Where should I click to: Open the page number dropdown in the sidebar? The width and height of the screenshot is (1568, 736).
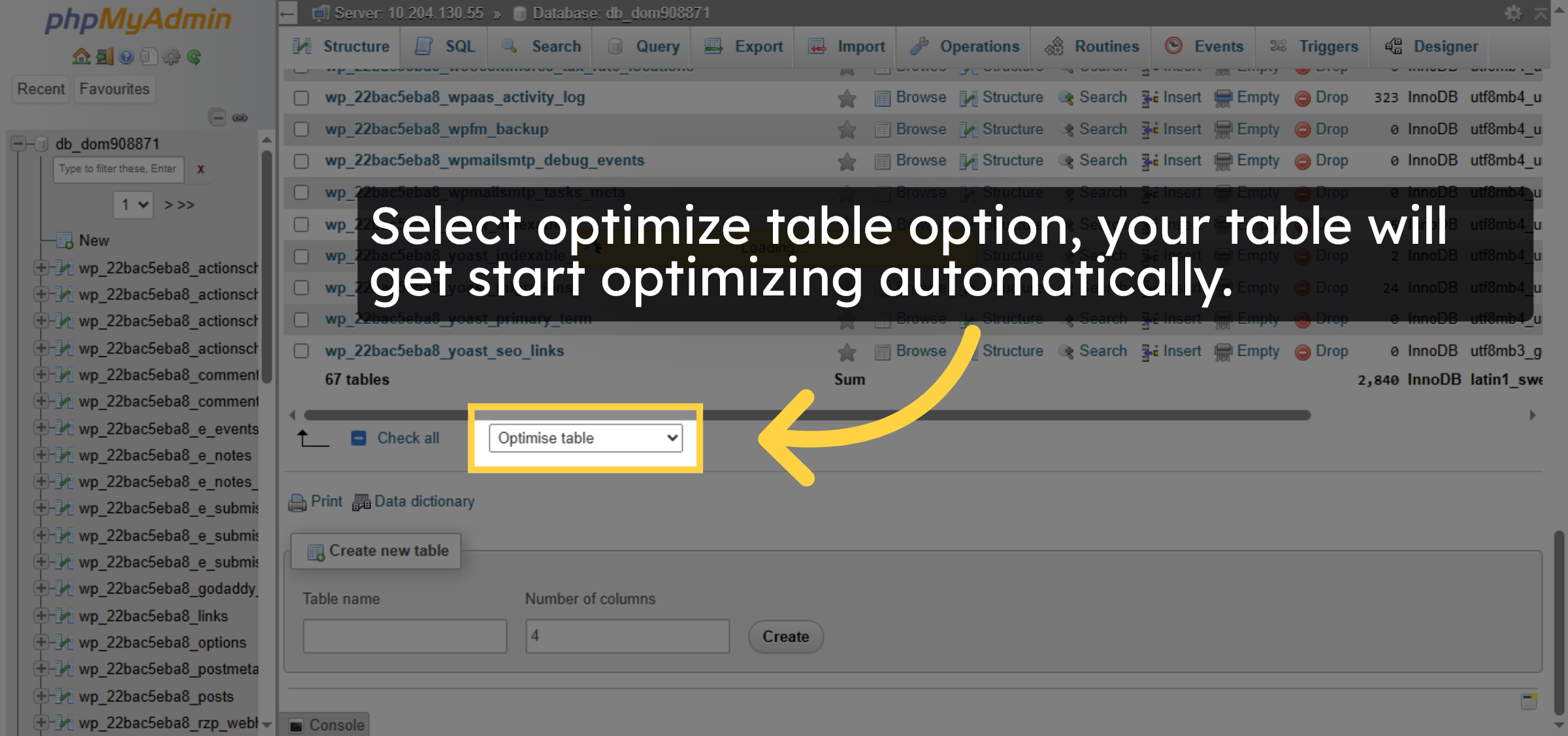[133, 205]
